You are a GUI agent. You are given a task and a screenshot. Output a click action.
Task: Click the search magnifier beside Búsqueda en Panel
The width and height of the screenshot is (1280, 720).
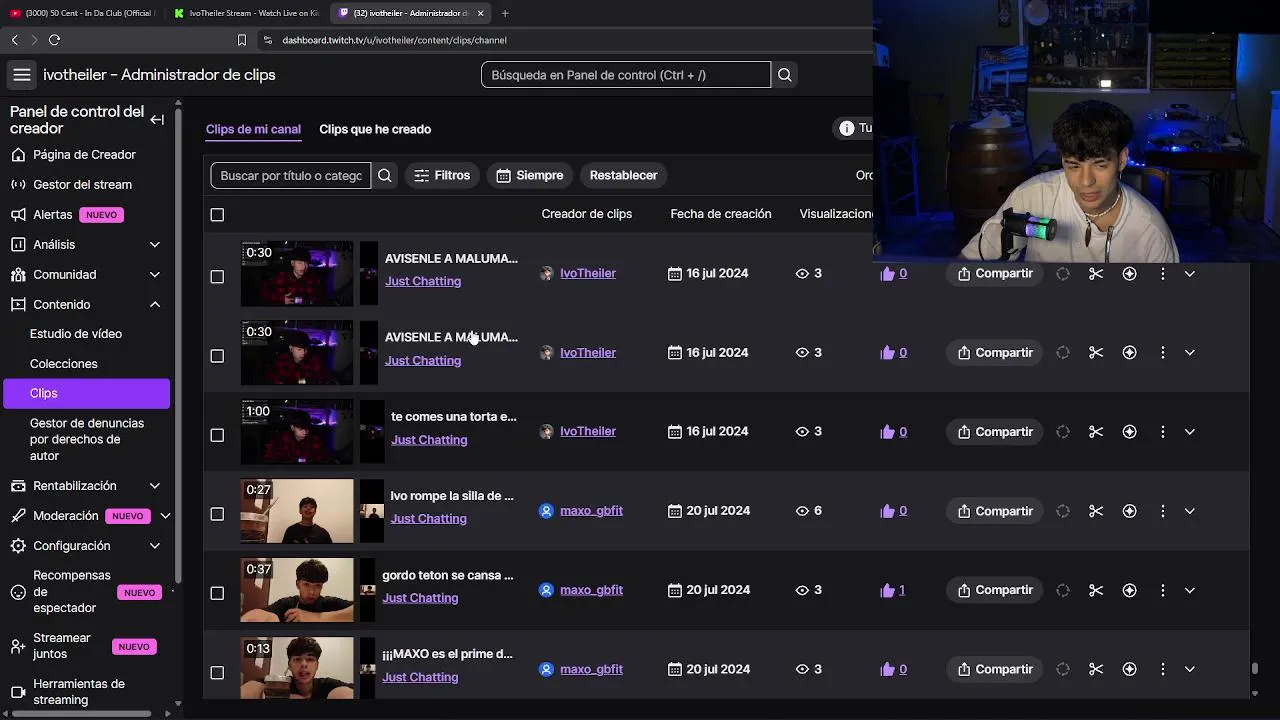pyautogui.click(x=785, y=75)
